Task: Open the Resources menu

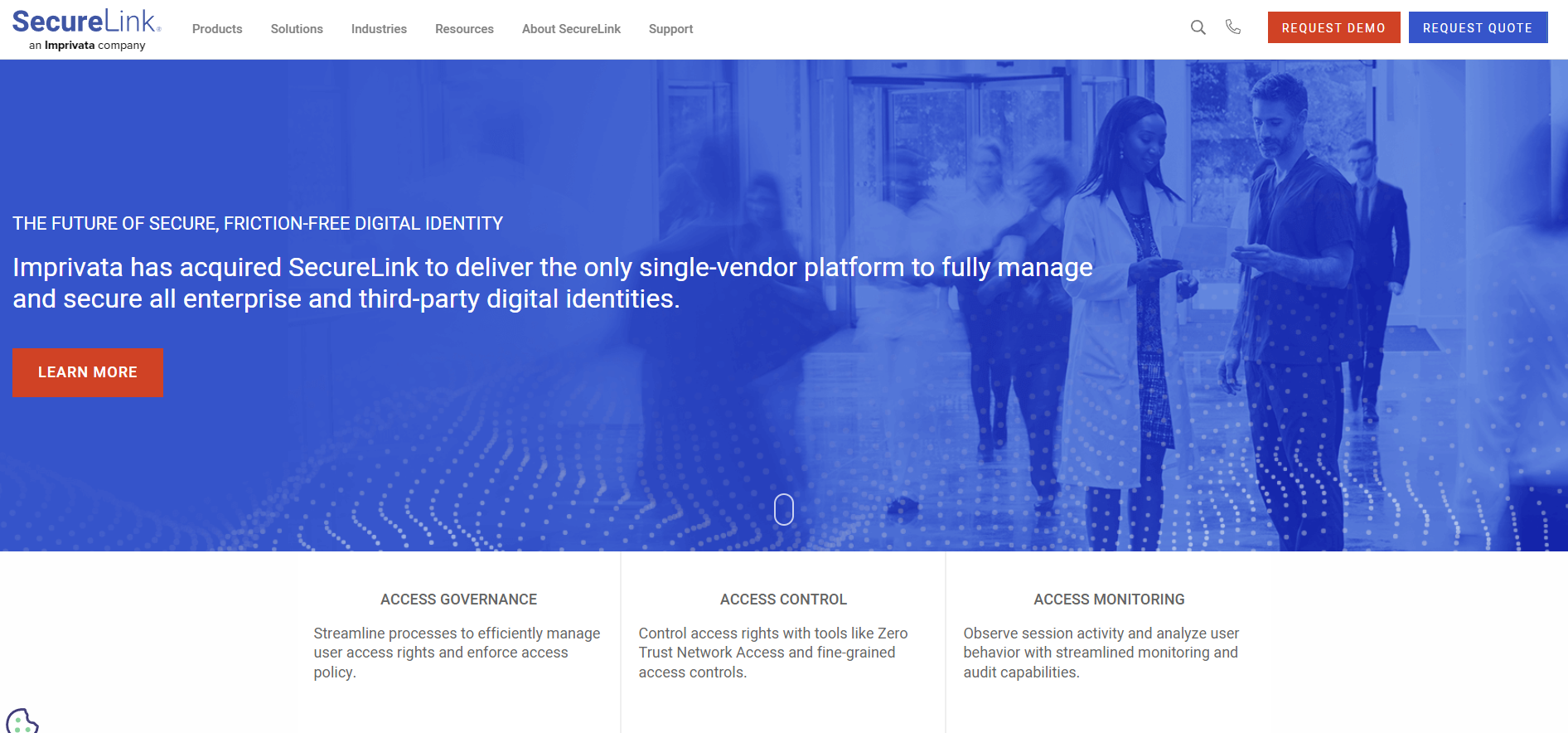Action: coord(464,29)
